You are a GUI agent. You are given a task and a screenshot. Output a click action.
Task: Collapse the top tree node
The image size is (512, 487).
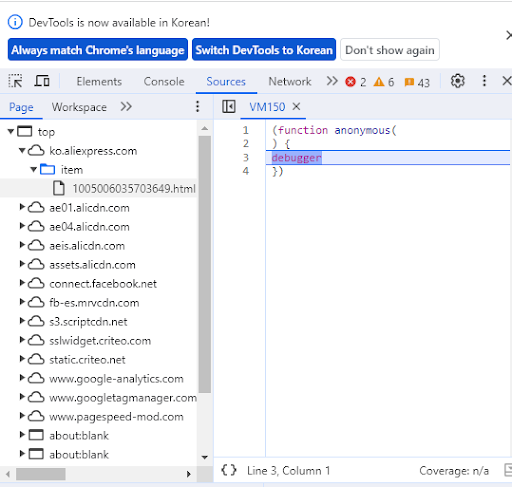11,131
